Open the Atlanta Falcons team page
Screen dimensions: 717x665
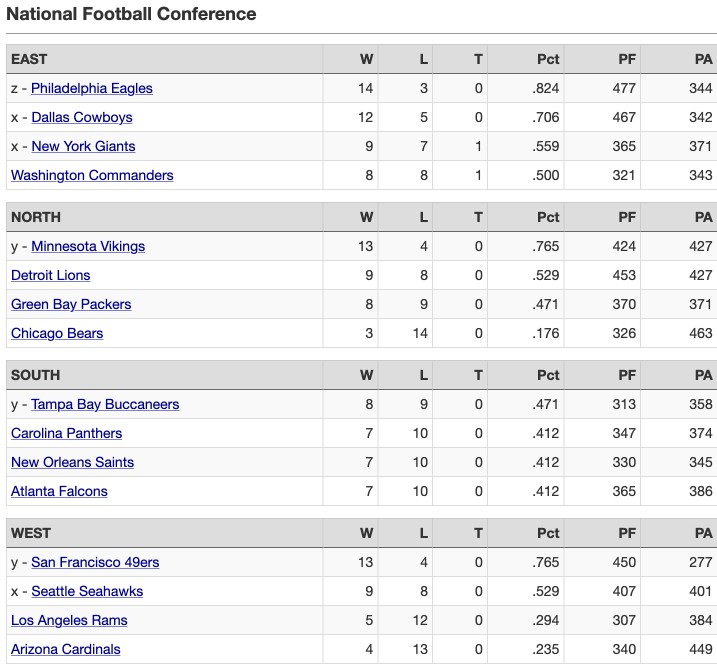pyautogui.click(x=59, y=491)
